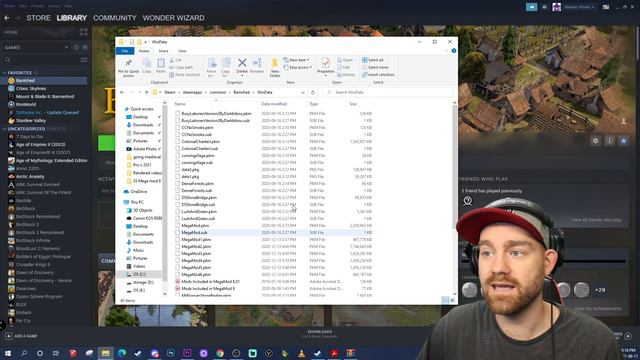Screen dimensions: 640x360
Task: Select ColonialCharter.pkm file
Action: click(x=200, y=142)
